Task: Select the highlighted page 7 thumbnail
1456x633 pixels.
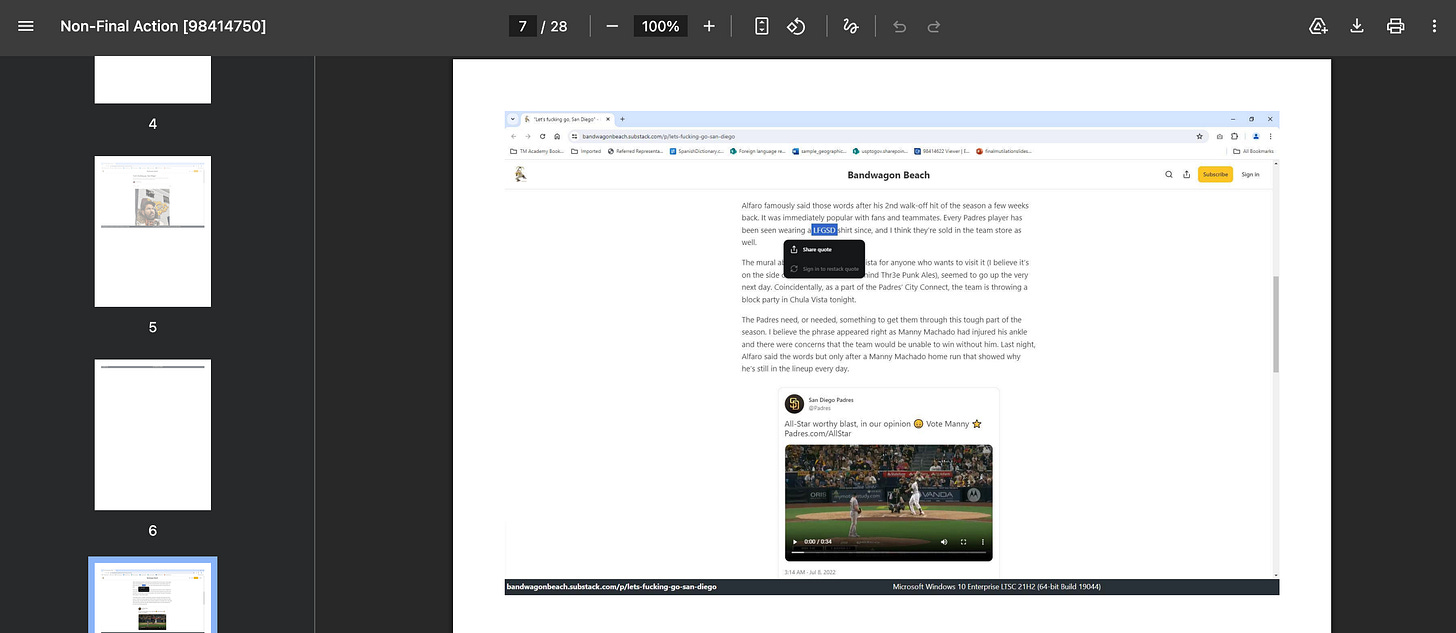Action: coord(153,597)
